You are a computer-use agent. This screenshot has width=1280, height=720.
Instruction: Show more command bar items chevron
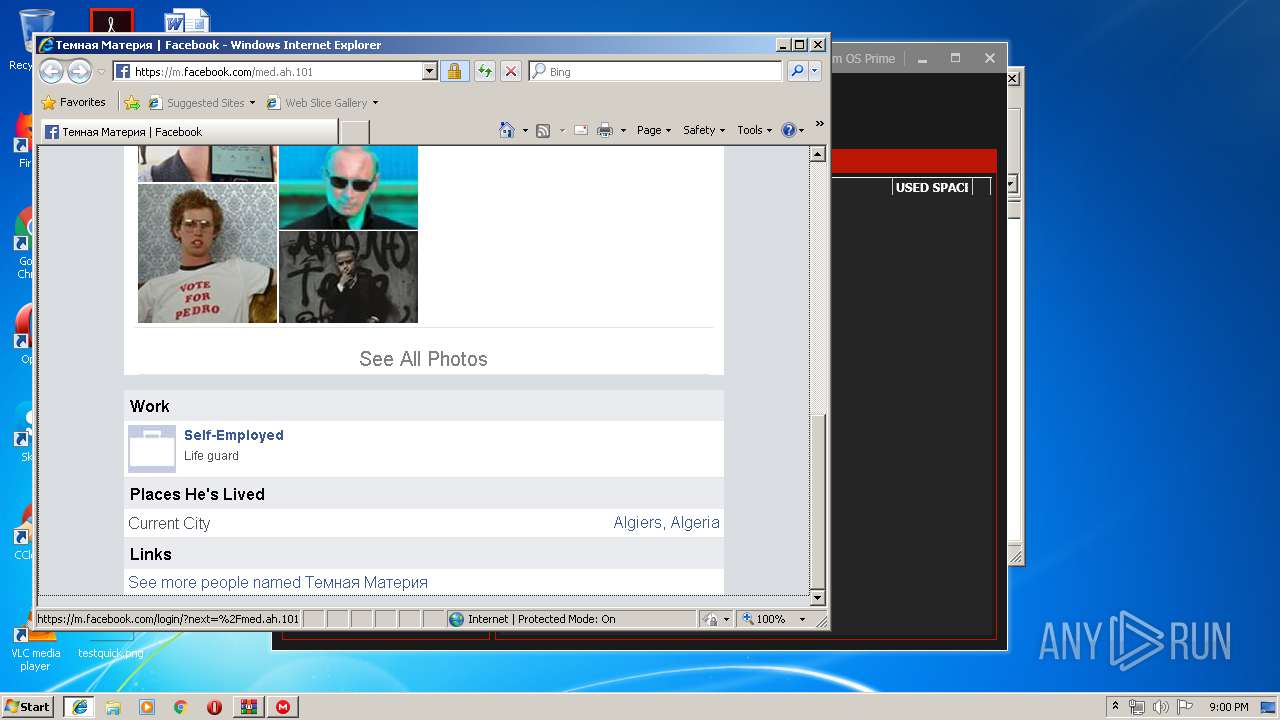[819, 124]
